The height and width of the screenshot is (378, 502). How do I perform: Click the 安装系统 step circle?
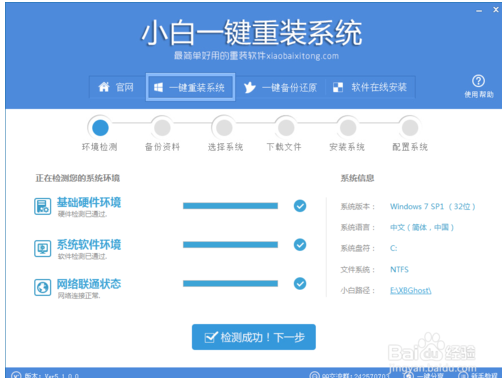(x=348, y=128)
